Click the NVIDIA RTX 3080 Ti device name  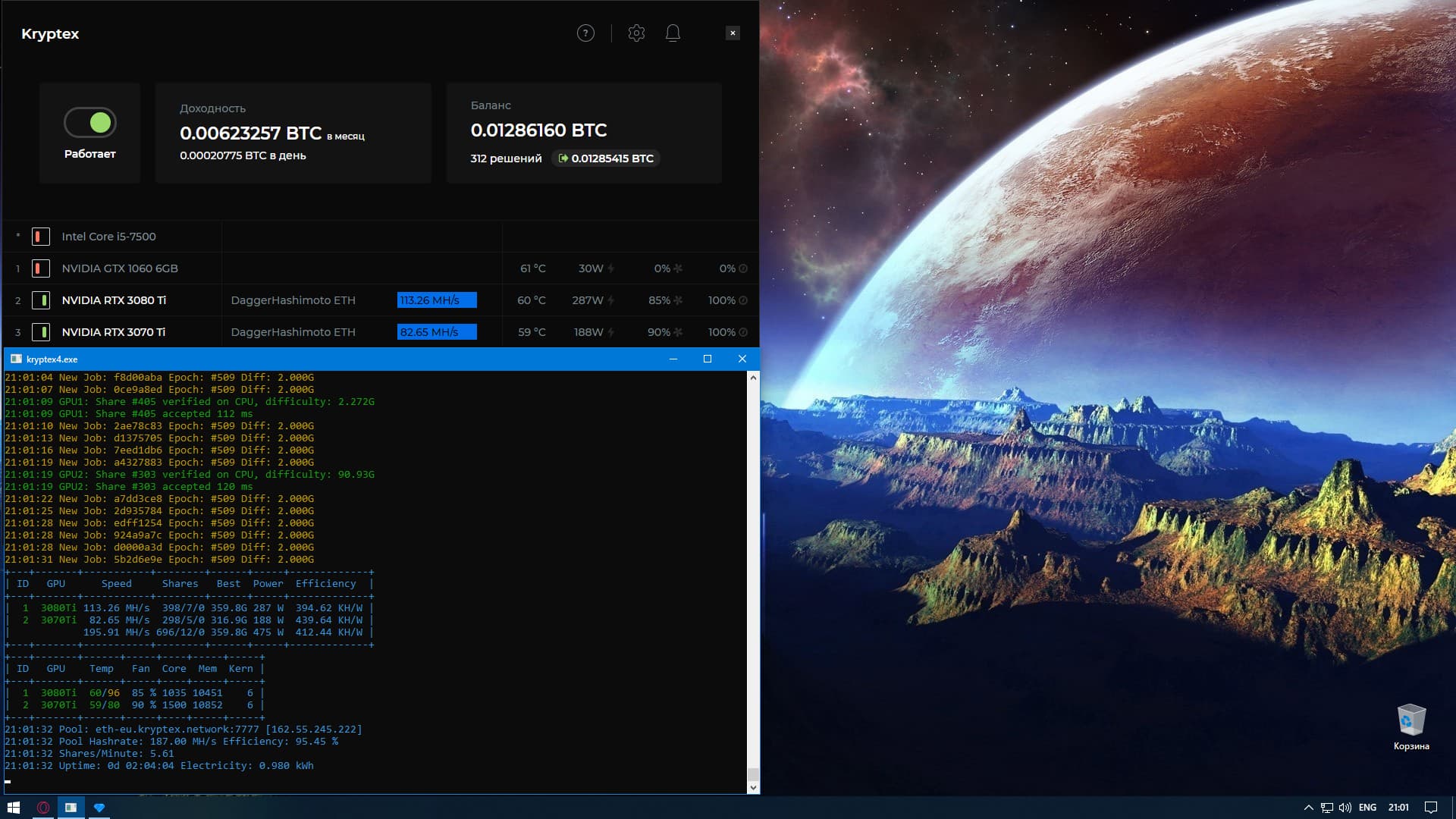tap(114, 300)
